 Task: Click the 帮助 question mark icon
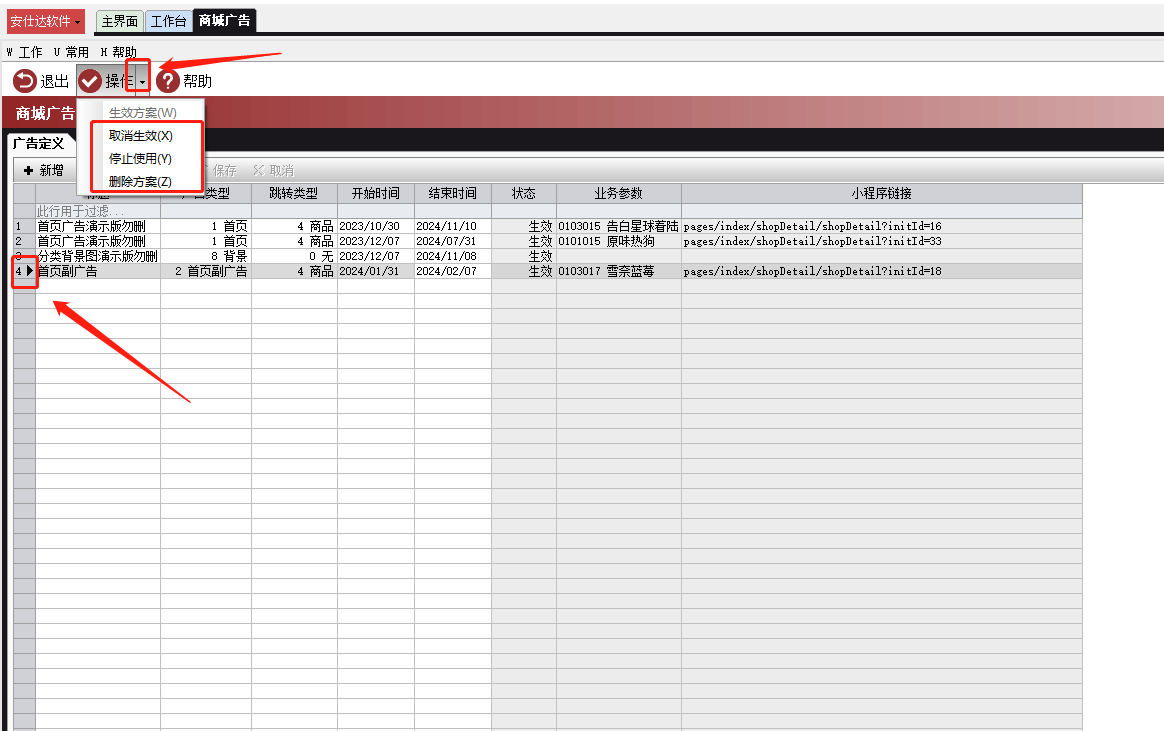click(x=168, y=81)
